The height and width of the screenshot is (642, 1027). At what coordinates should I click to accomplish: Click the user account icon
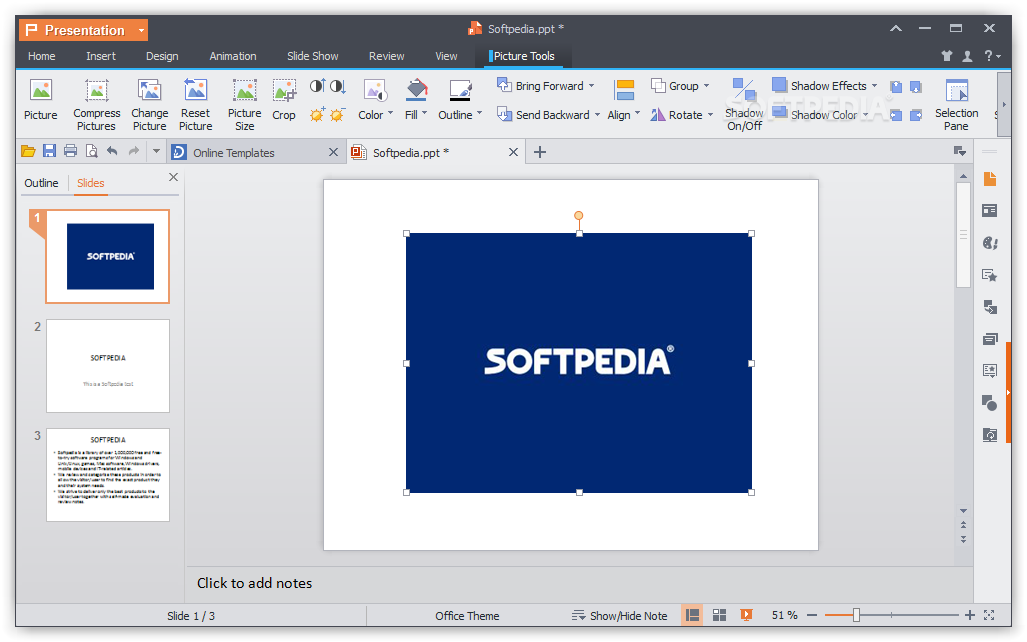967,56
